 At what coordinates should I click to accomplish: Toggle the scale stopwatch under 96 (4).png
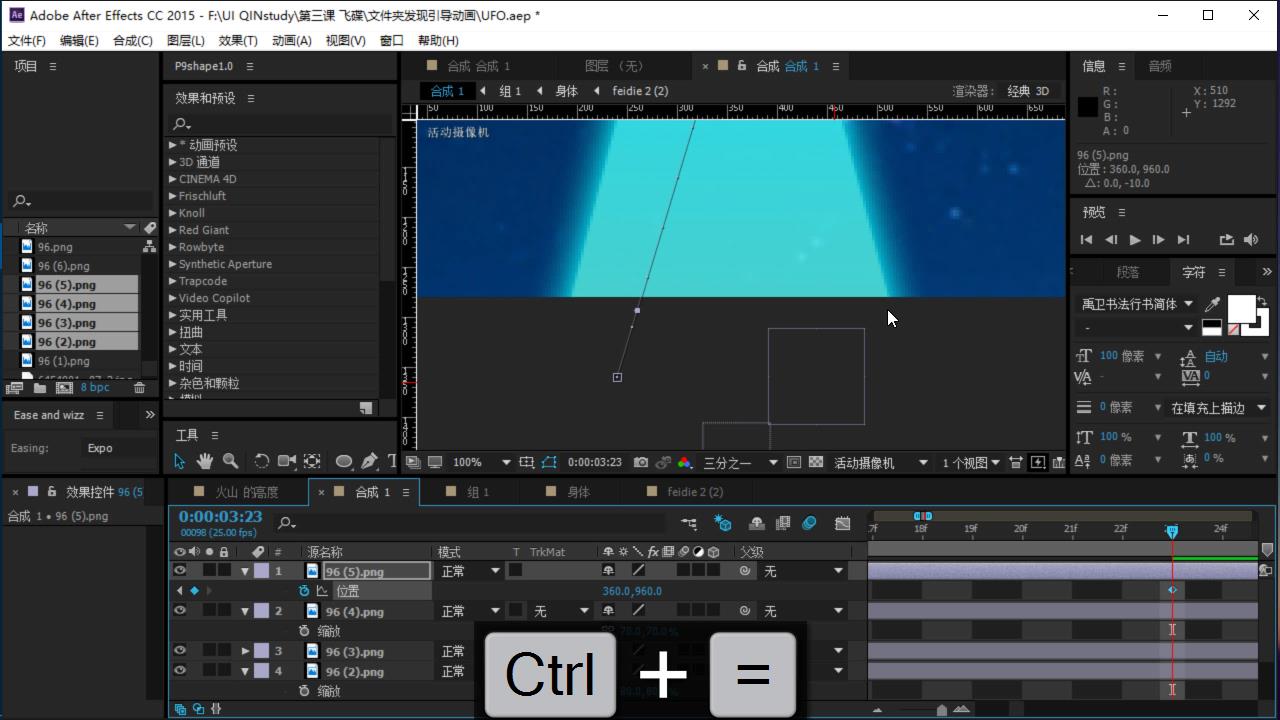click(304, 631)
